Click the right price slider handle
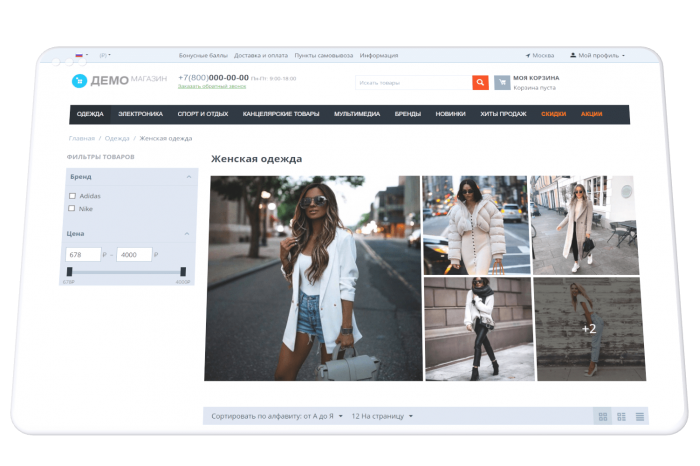This screenshot has height=466, width=700. tap(183, 271)
